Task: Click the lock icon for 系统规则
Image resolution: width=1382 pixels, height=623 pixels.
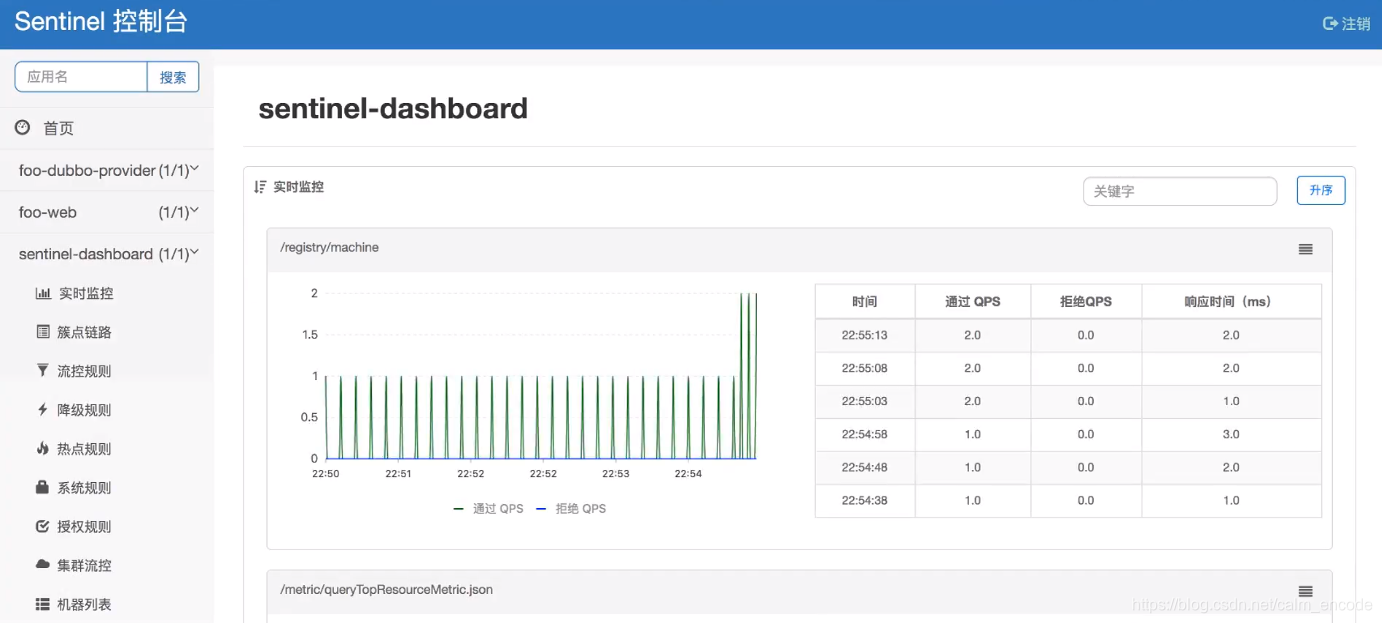Action: tap(43, 488)
